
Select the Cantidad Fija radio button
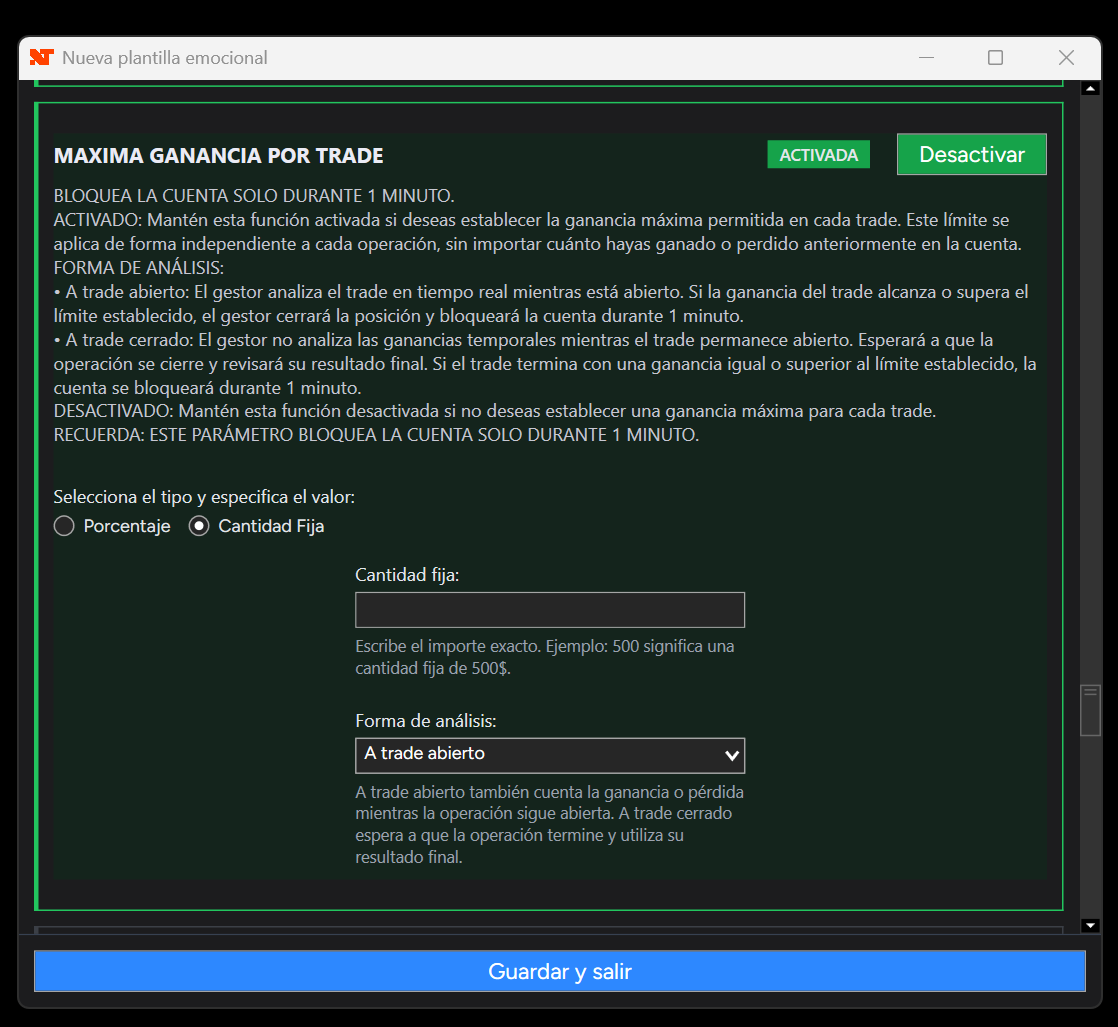click(199, 526)
